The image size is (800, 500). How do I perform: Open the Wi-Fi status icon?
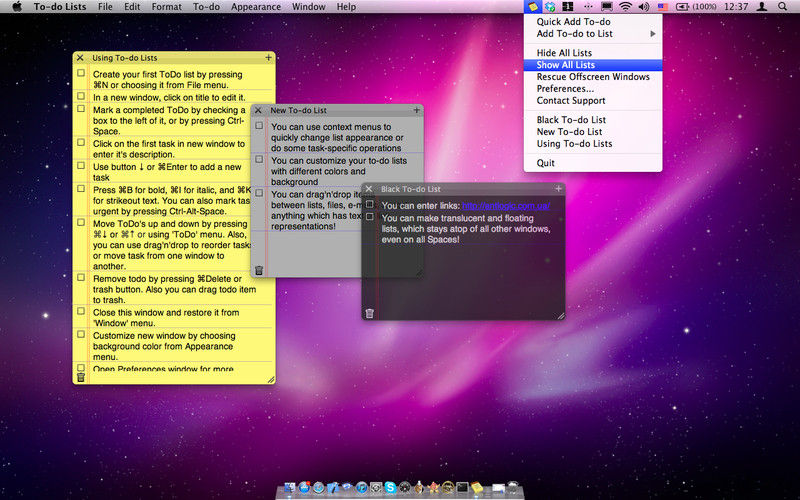pos(625,7)
